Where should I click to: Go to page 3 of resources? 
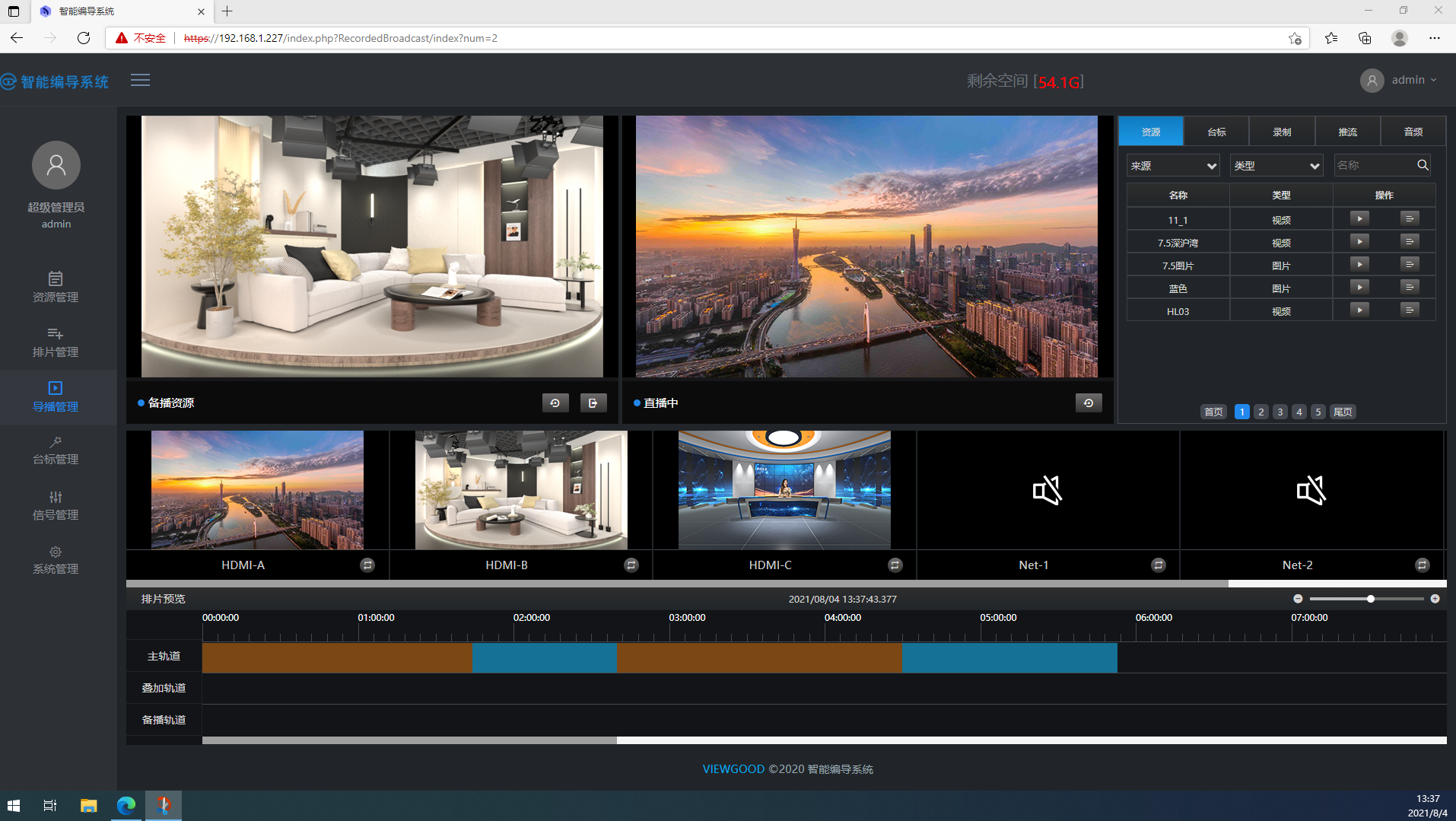point(1280,412)
